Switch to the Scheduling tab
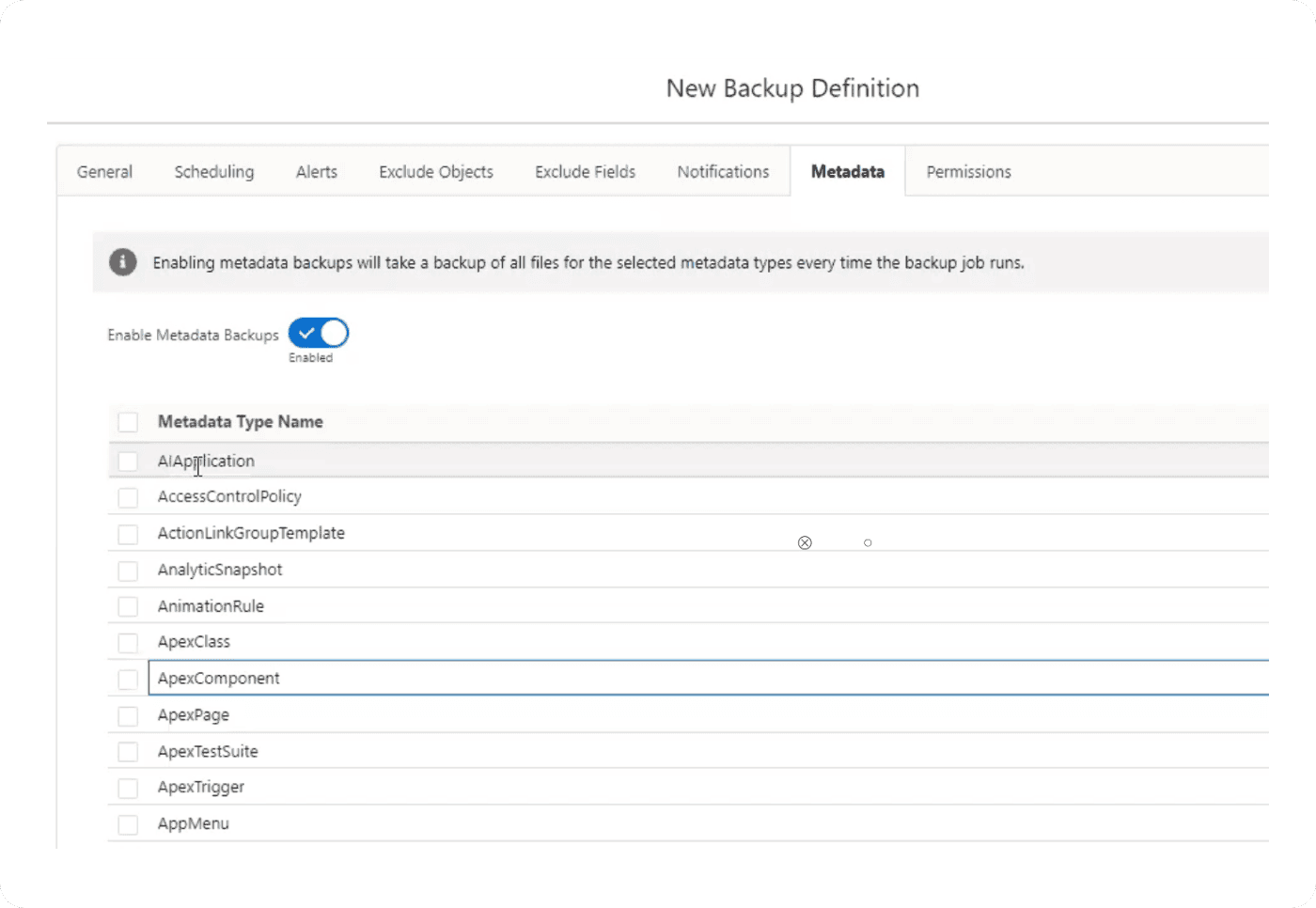This screenshot has width=1316, height=908. (214, 172)
